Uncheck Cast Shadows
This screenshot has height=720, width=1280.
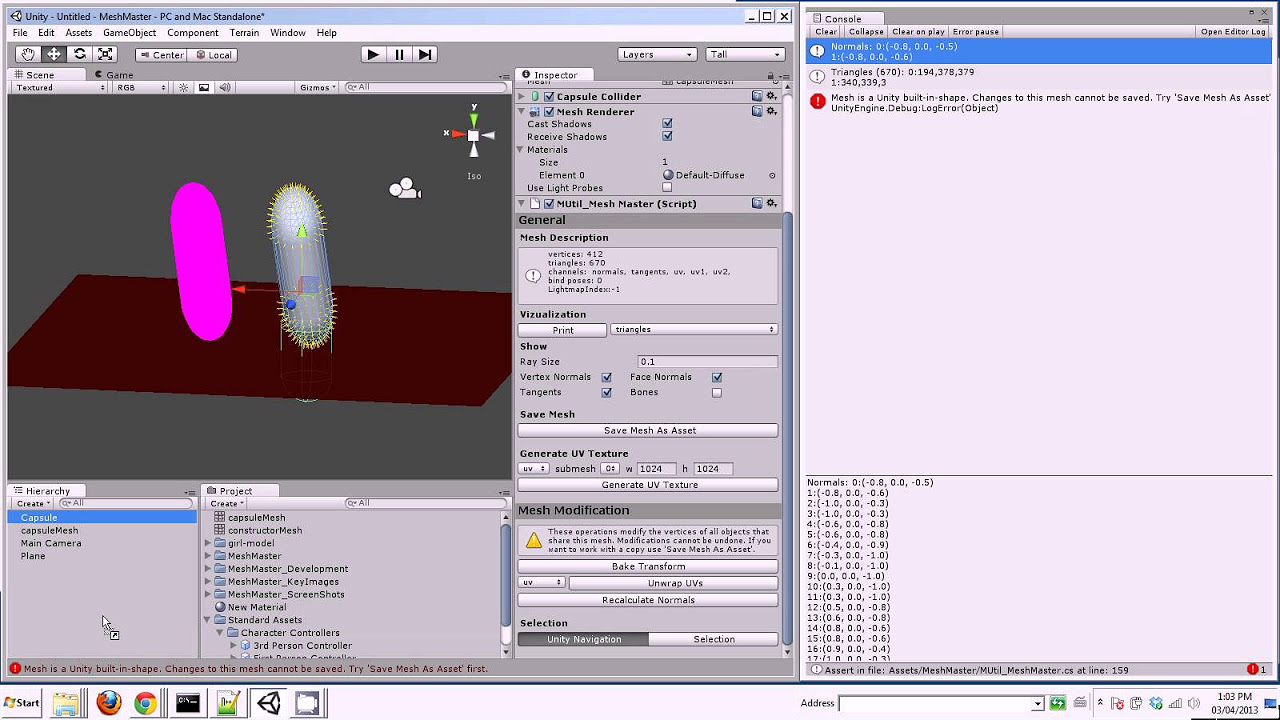pos(667,124)
